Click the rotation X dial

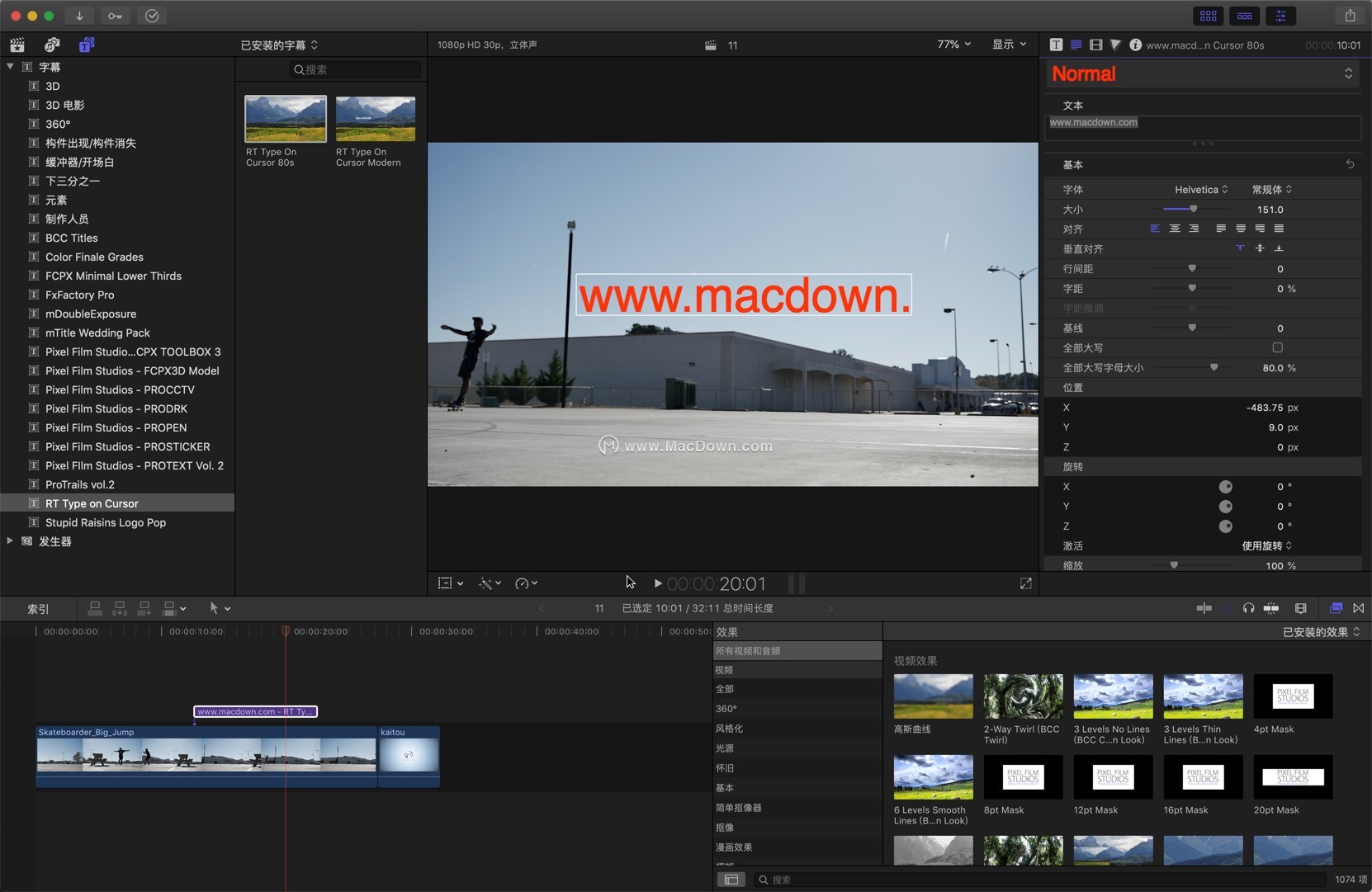point(1226,487)
